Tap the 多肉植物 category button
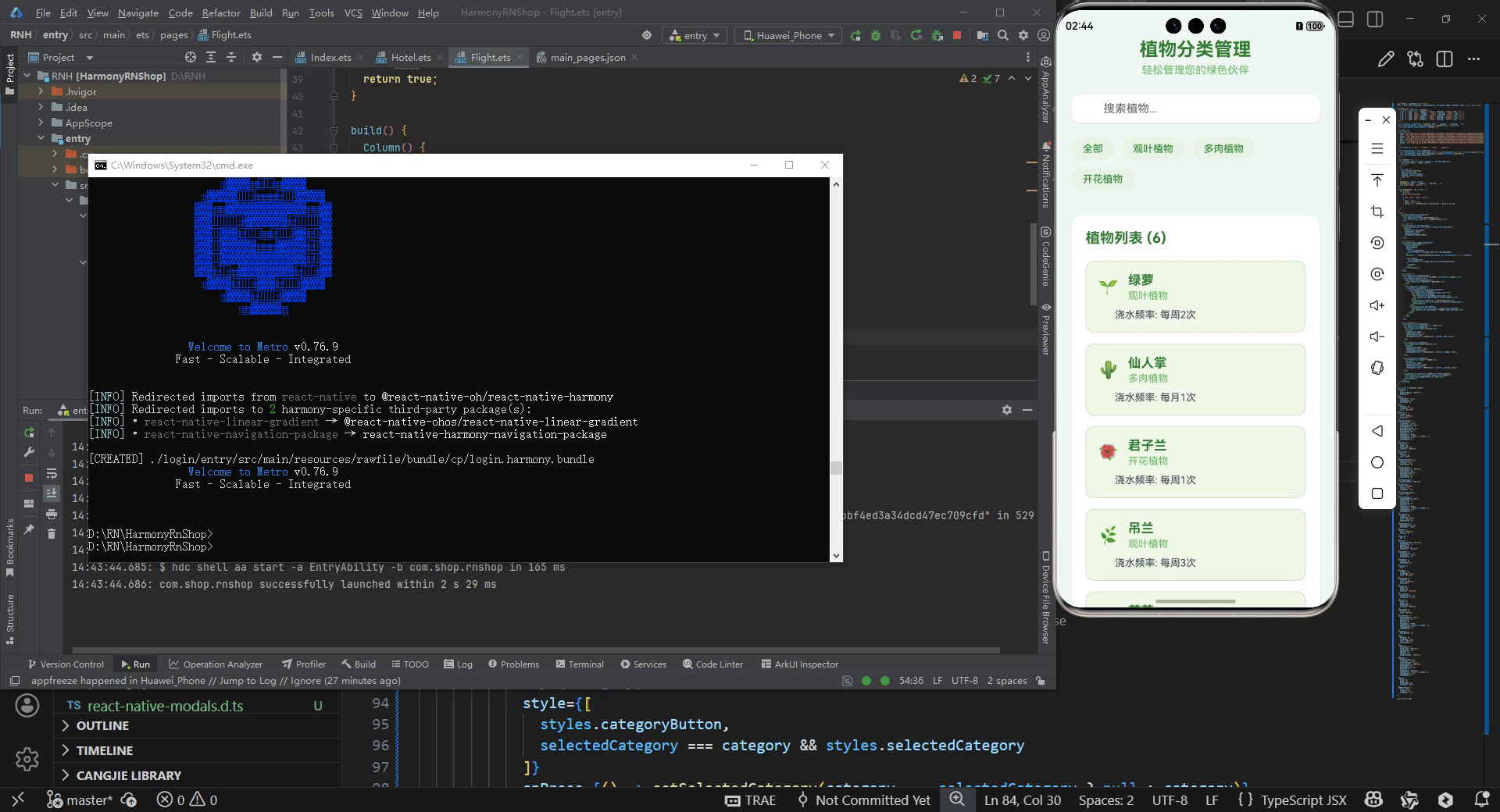Image resolution: width=1500 pixels, height=812 pixels. (1223, 148)
